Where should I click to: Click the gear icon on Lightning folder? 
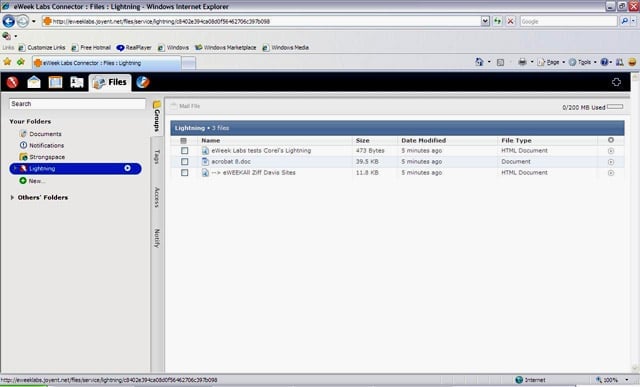(x=127, y=168)
